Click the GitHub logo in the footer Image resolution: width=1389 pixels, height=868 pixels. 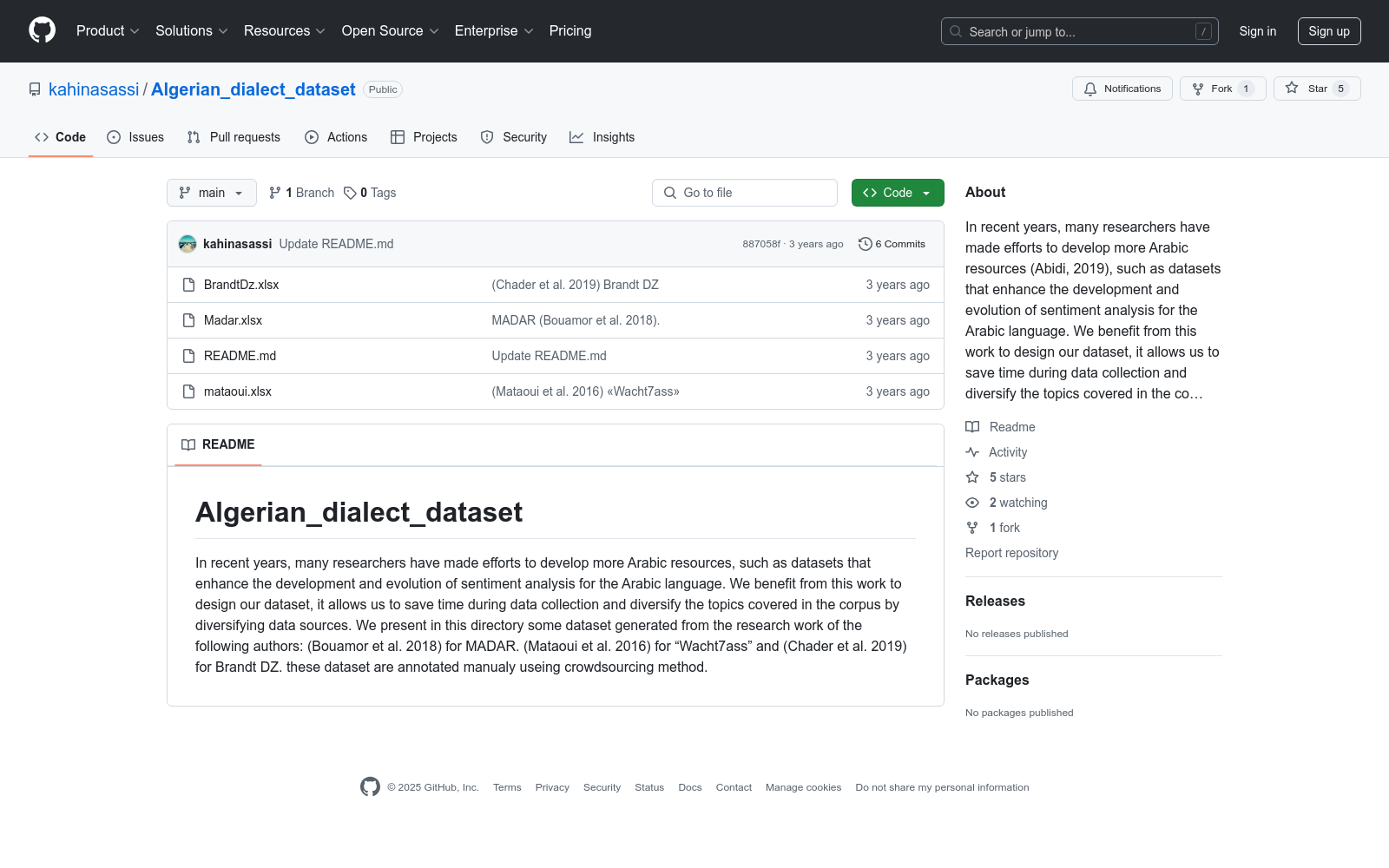tap(370, 787)
